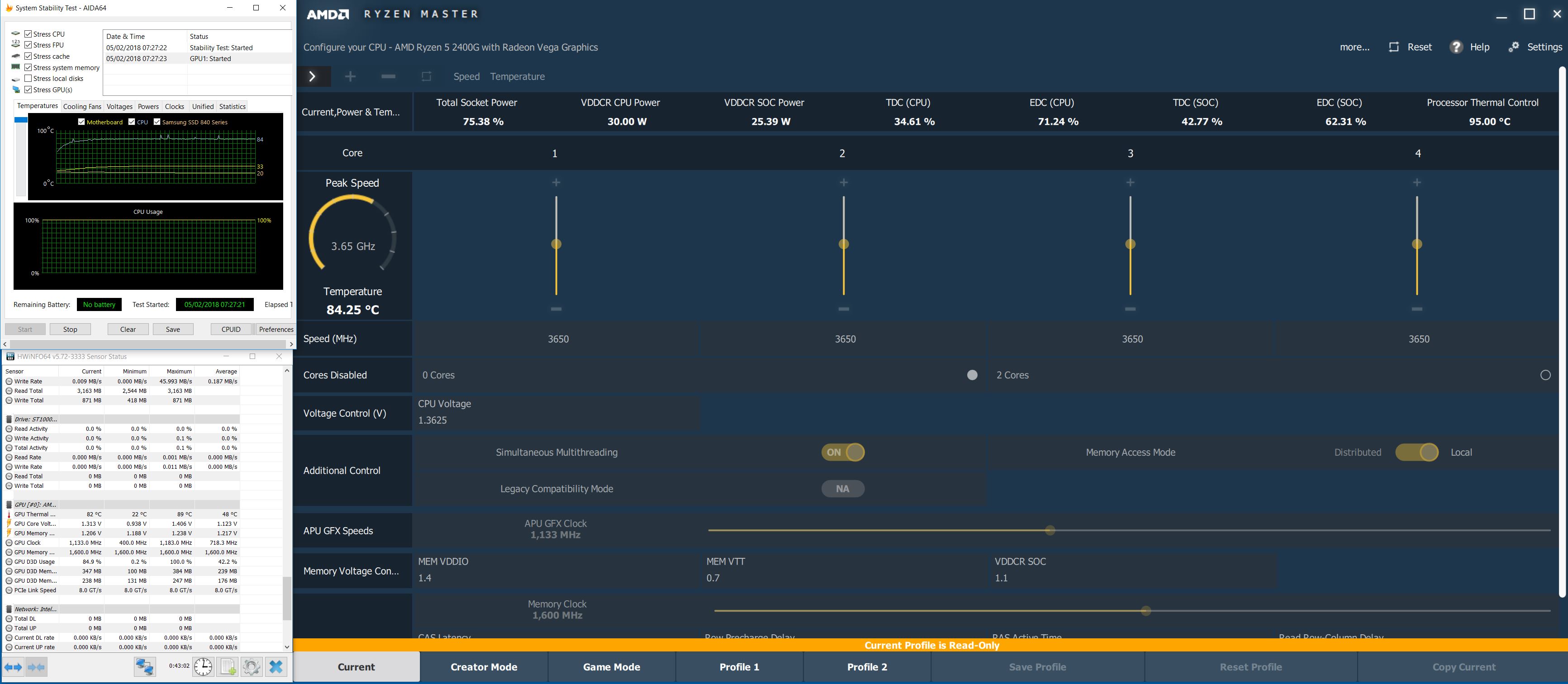The width and height of the screenshot is (1568, 684).
Task: Select the Game Mode profile tab
Action: pyautogui.click(x=611, y=667)
